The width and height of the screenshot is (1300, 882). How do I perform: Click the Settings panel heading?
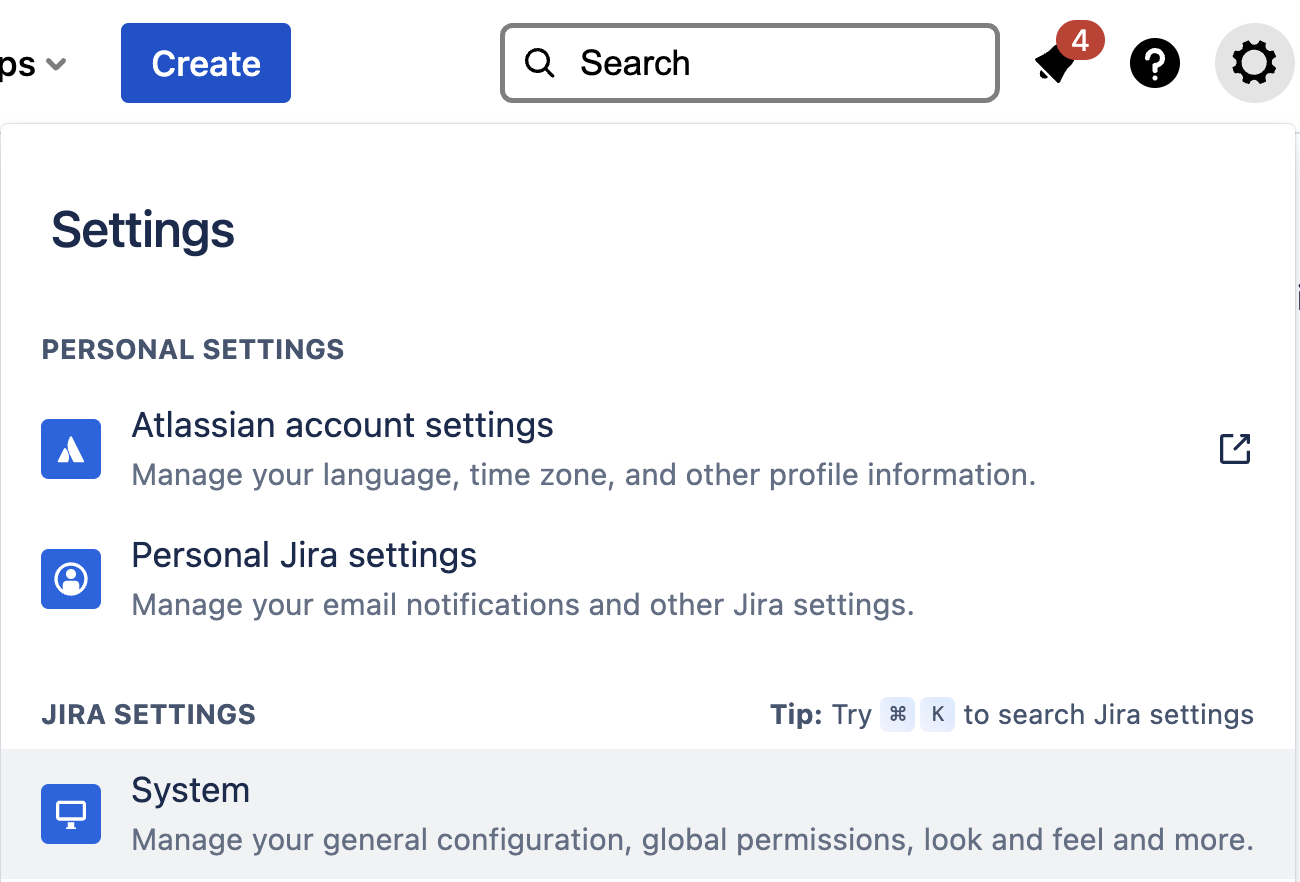tap(142, 230)
